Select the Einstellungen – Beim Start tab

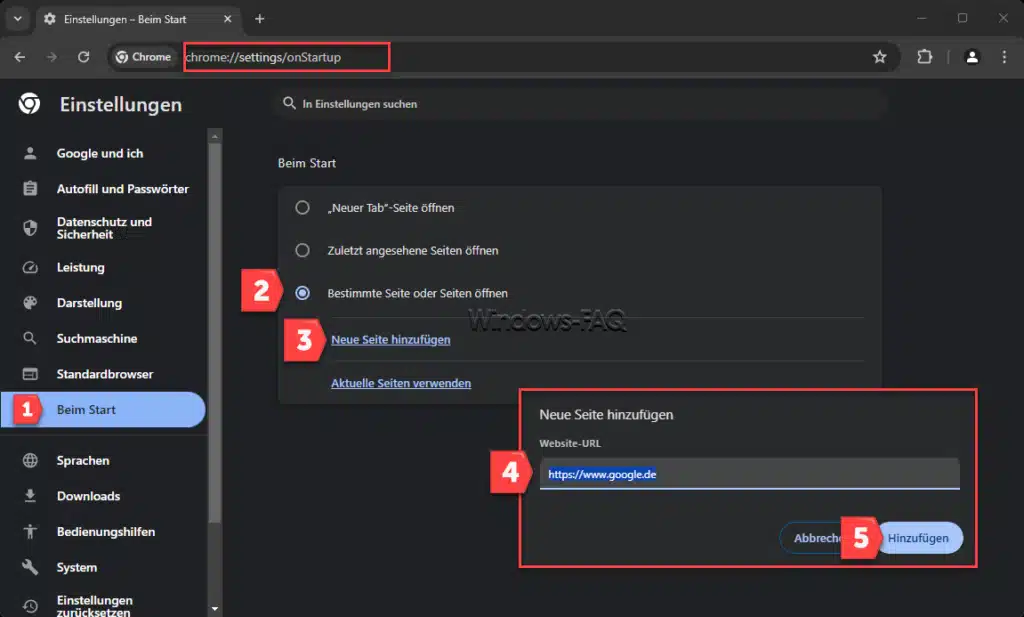pos(138,20)
